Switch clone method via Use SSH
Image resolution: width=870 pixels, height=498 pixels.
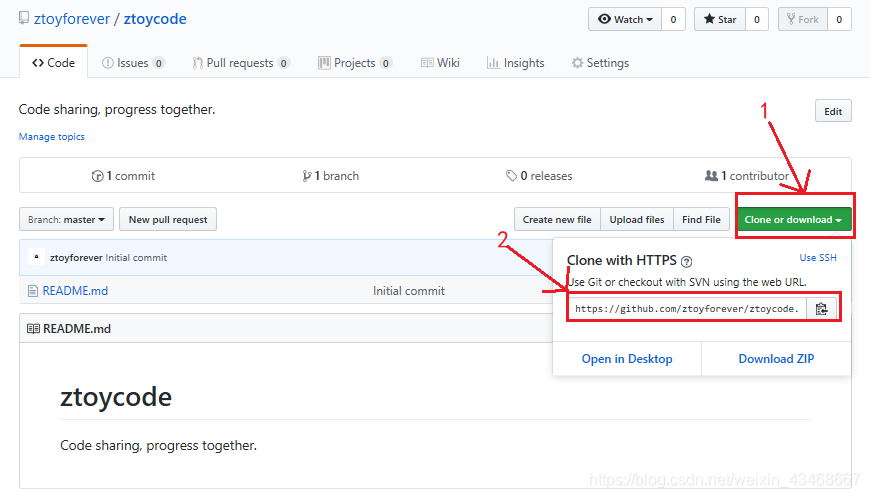click(x=818, y=257)
